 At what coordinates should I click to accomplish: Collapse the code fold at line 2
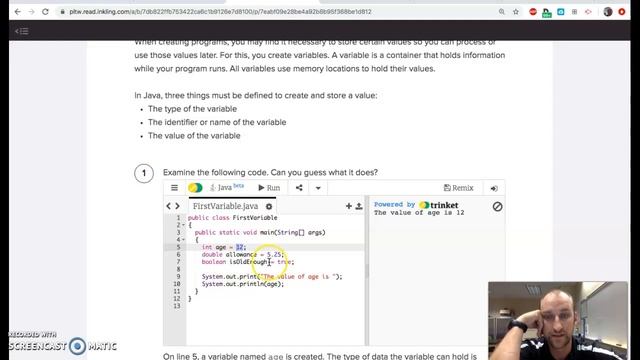[183, 225]
